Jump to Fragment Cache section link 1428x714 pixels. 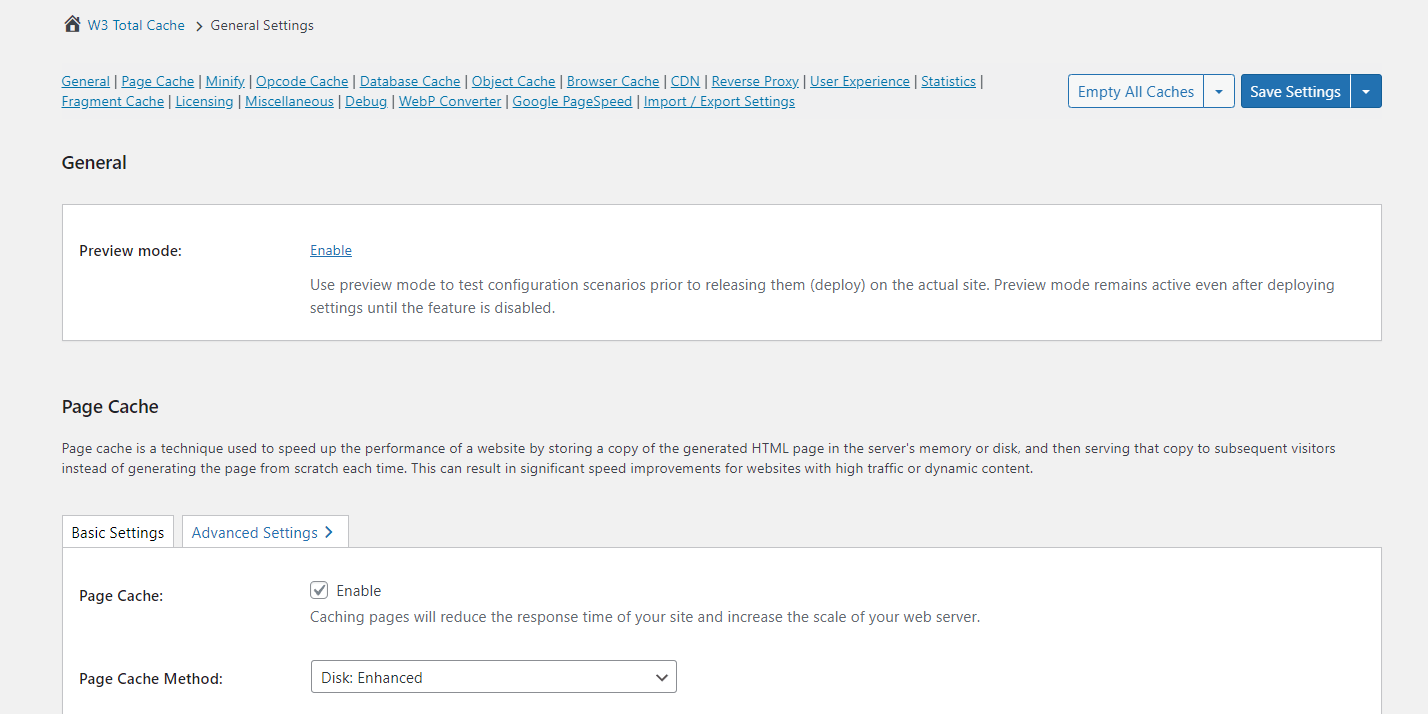click(113, 101)
